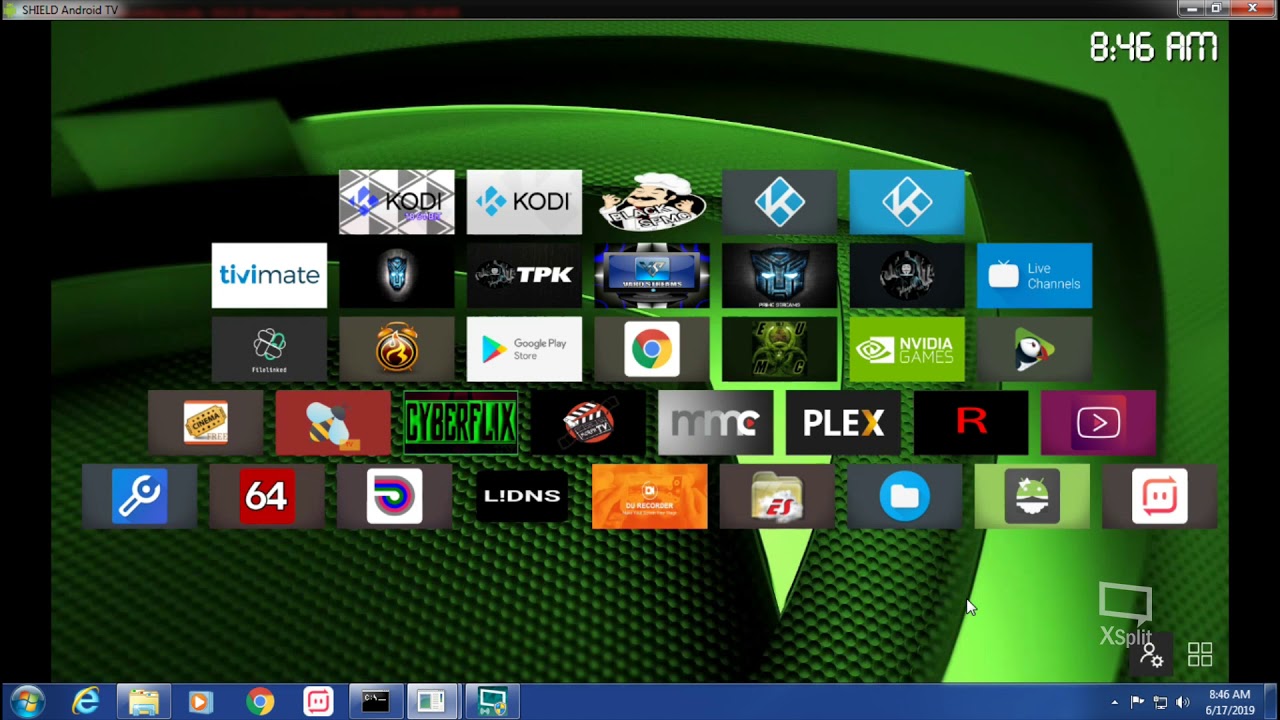Image resolution: width=1280 pixels, height=720 pixels.
Task: Launch the TPK app tile
Action: (524, 275)
